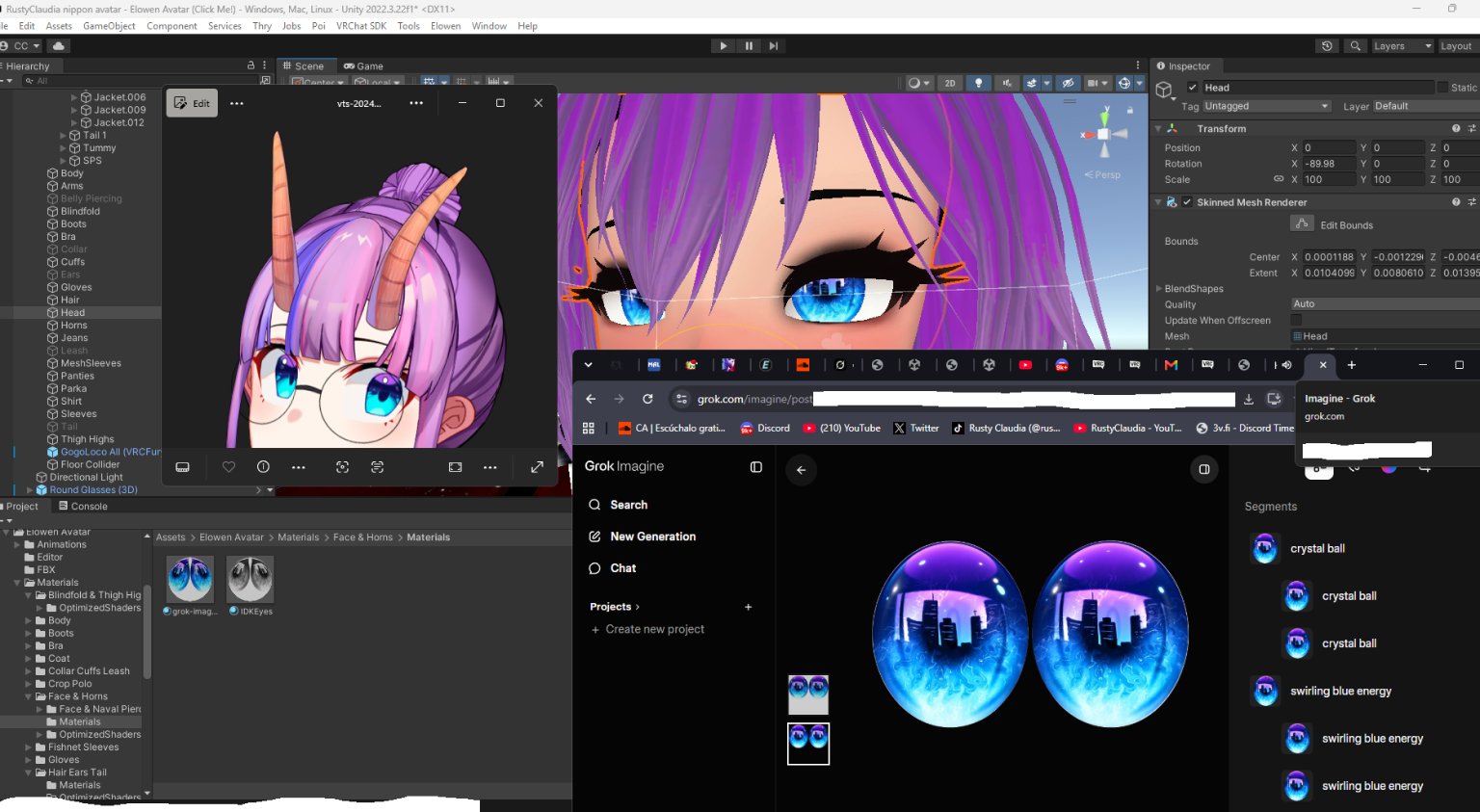Expand Tummy node in Hierarchy
Image resolution: width=1480 pixels, height=812 pixels.
click(63, 148)
